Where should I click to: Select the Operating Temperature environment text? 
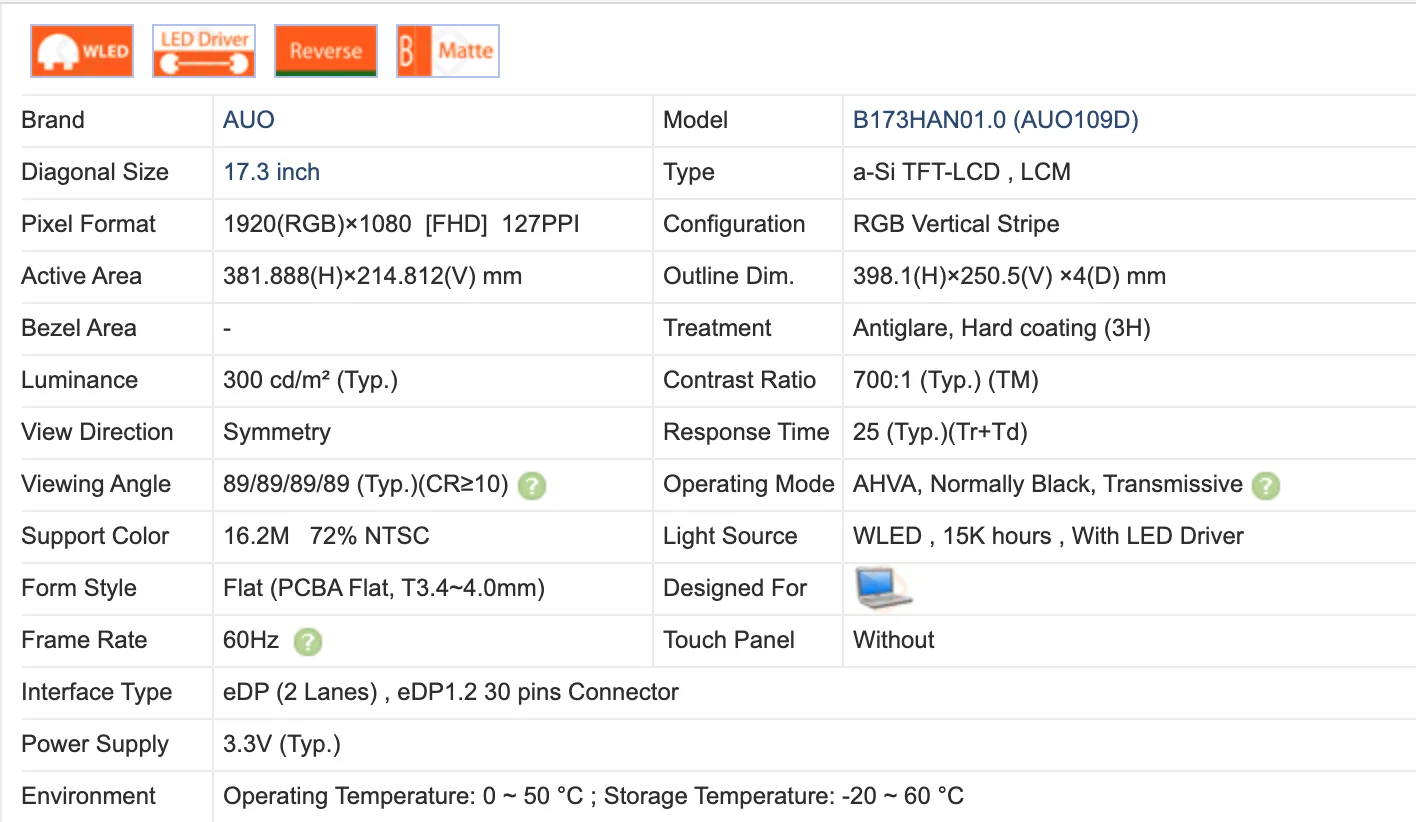coord(594,796)
